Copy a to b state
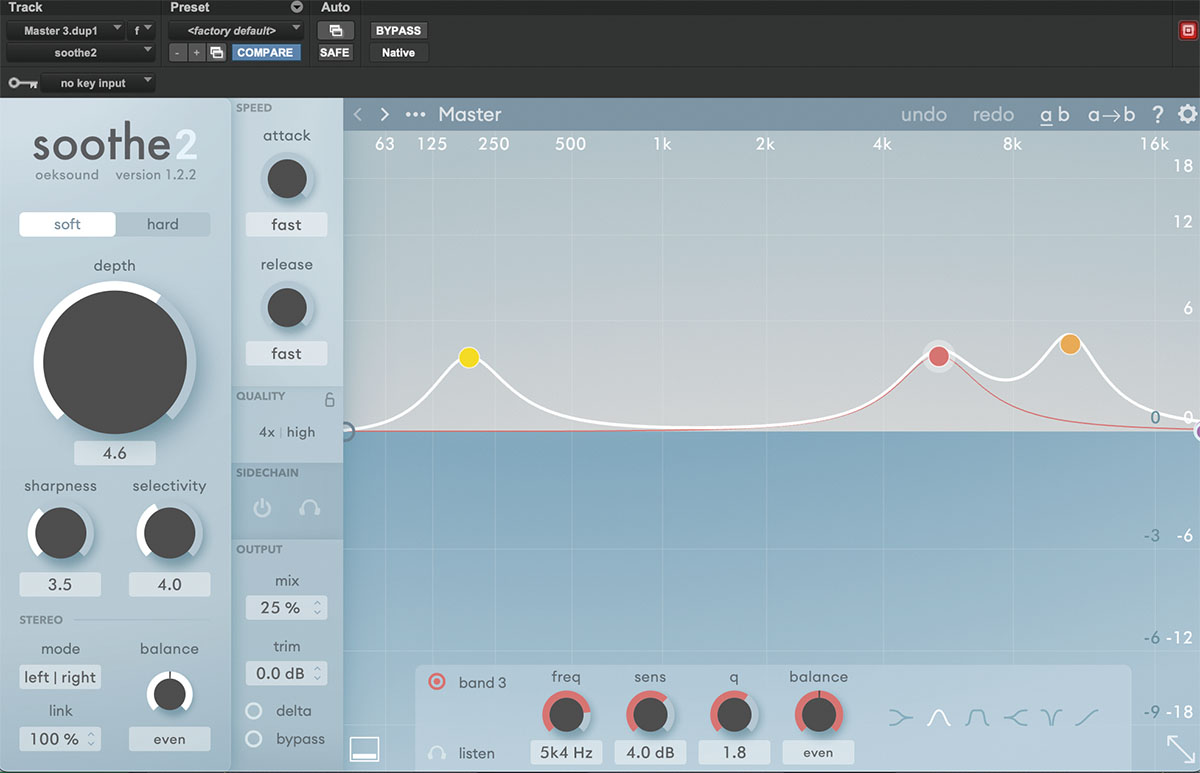The height and width of the screenshot is (773, 1200). [1112, 115]
